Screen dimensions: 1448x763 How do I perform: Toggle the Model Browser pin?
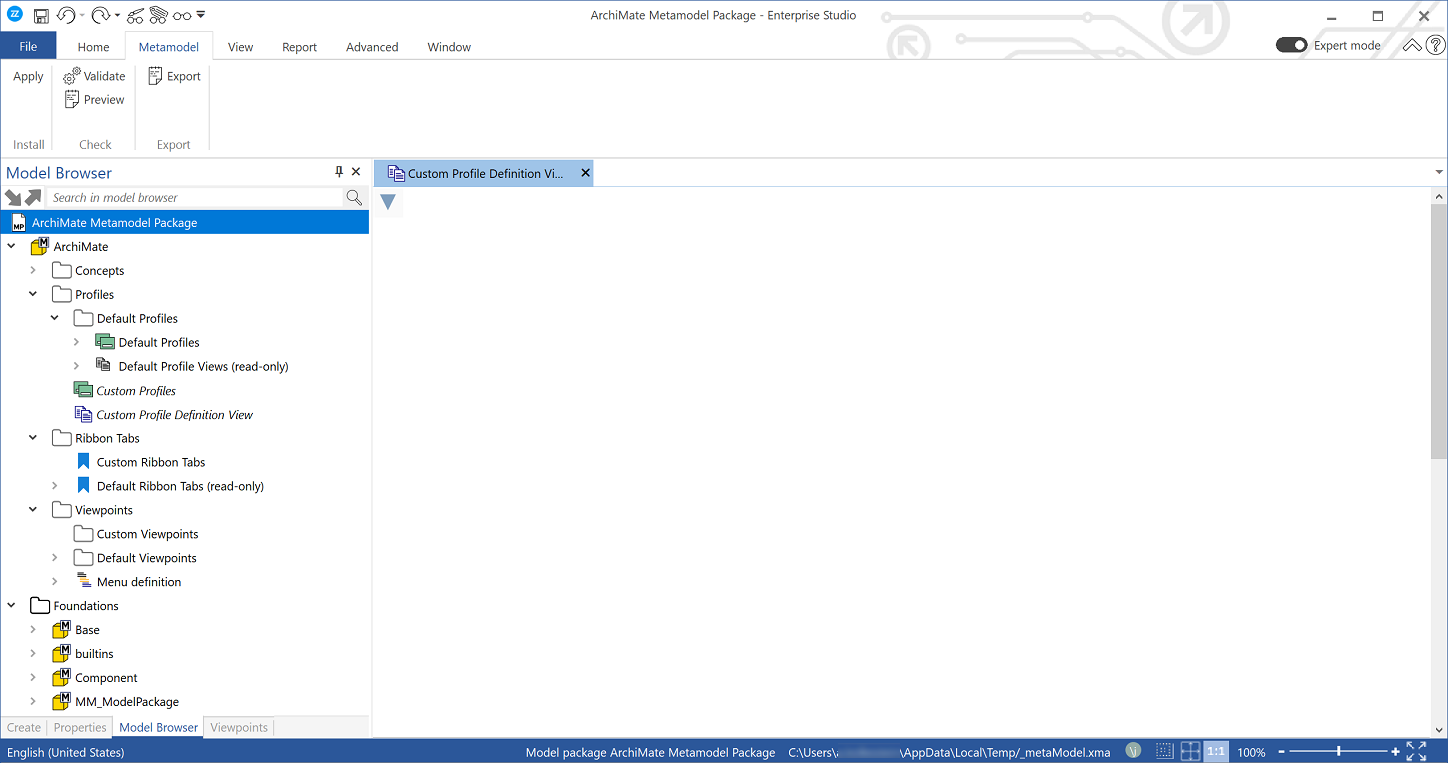[339, 171]
